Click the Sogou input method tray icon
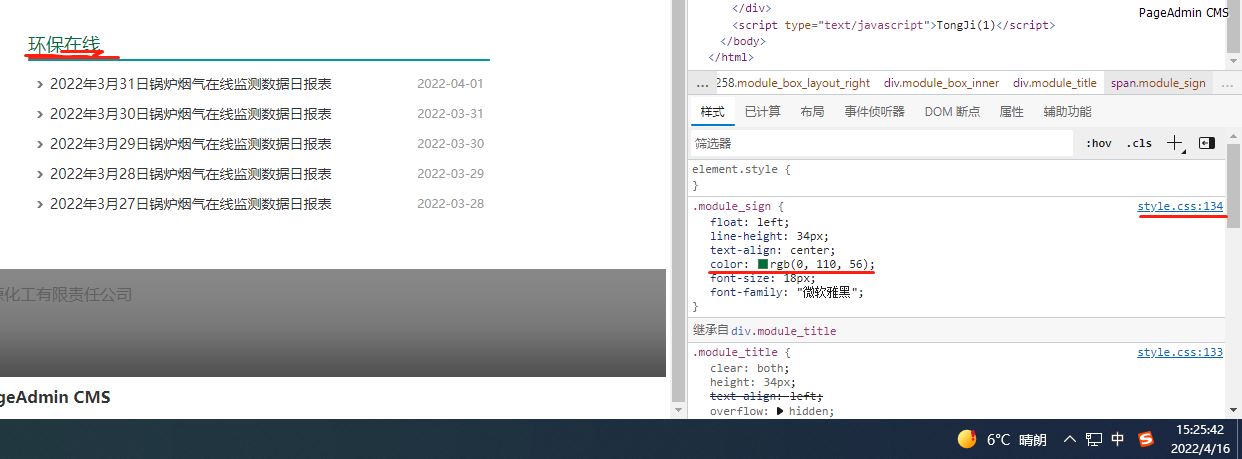Image resolution: width=1242 pixels, height=459 pixels. 1146,439
